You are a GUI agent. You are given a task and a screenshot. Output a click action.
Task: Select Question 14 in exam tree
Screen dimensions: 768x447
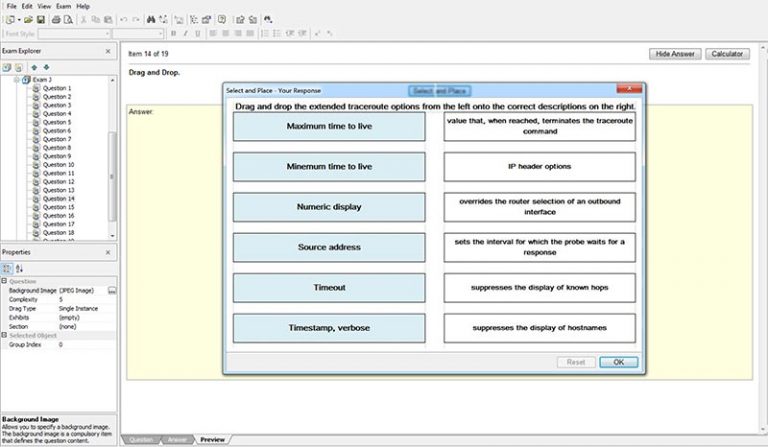click(x=57, y=198)
